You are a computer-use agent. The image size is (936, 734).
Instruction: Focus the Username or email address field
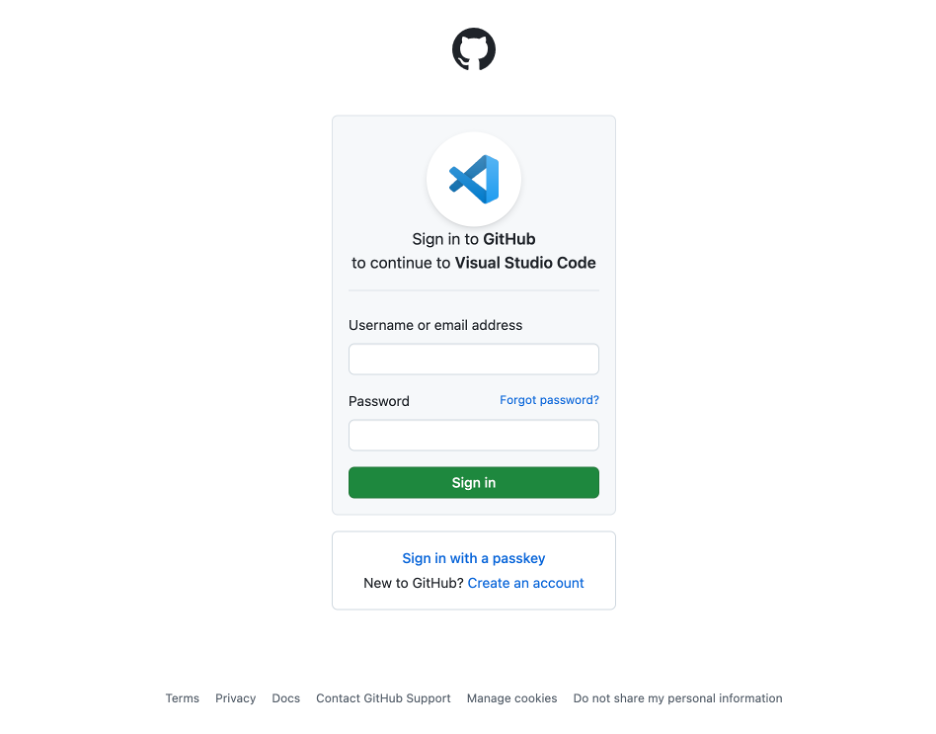coord(473,359)
